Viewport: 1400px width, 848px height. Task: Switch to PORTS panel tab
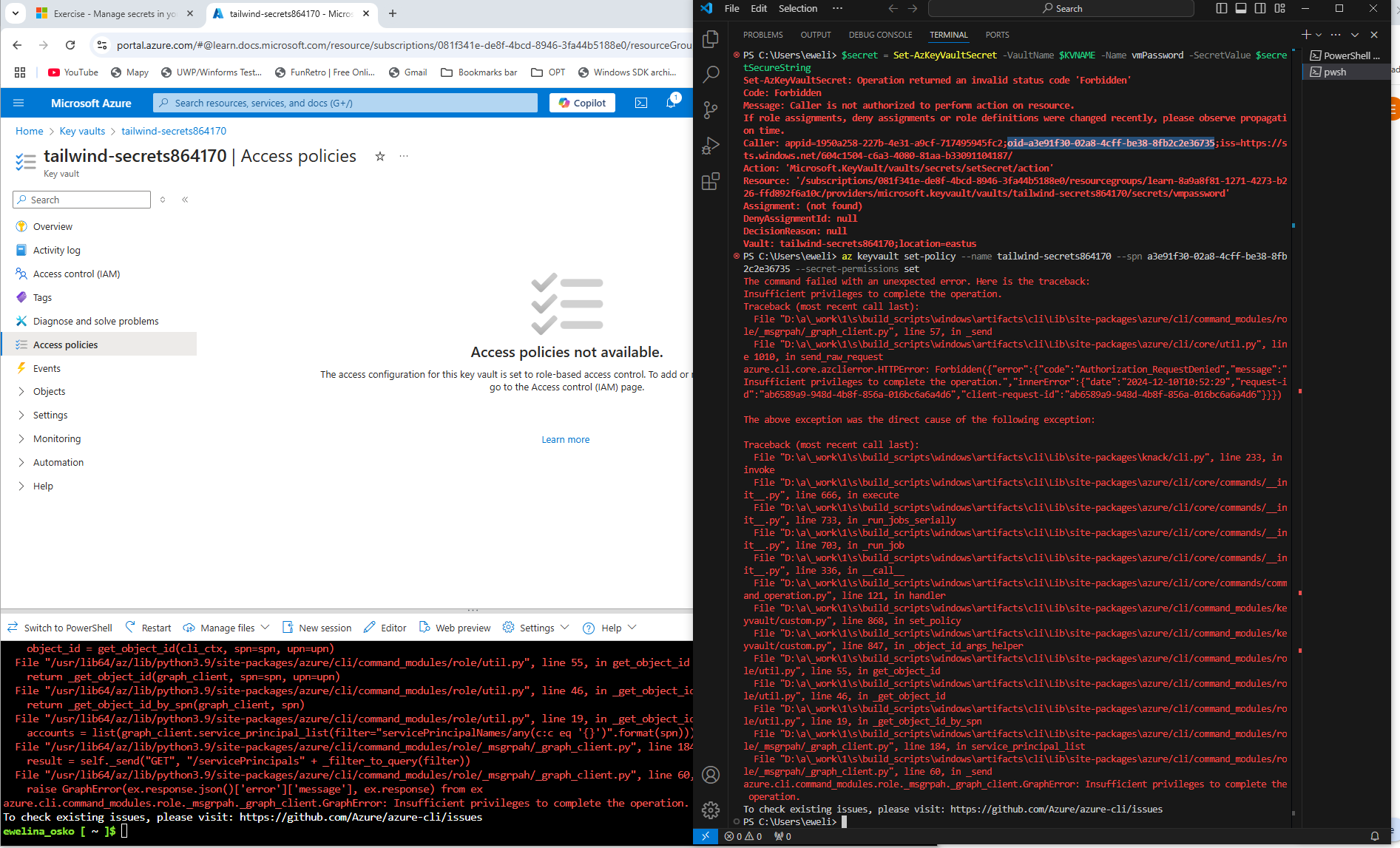click(x=997, y=35)
